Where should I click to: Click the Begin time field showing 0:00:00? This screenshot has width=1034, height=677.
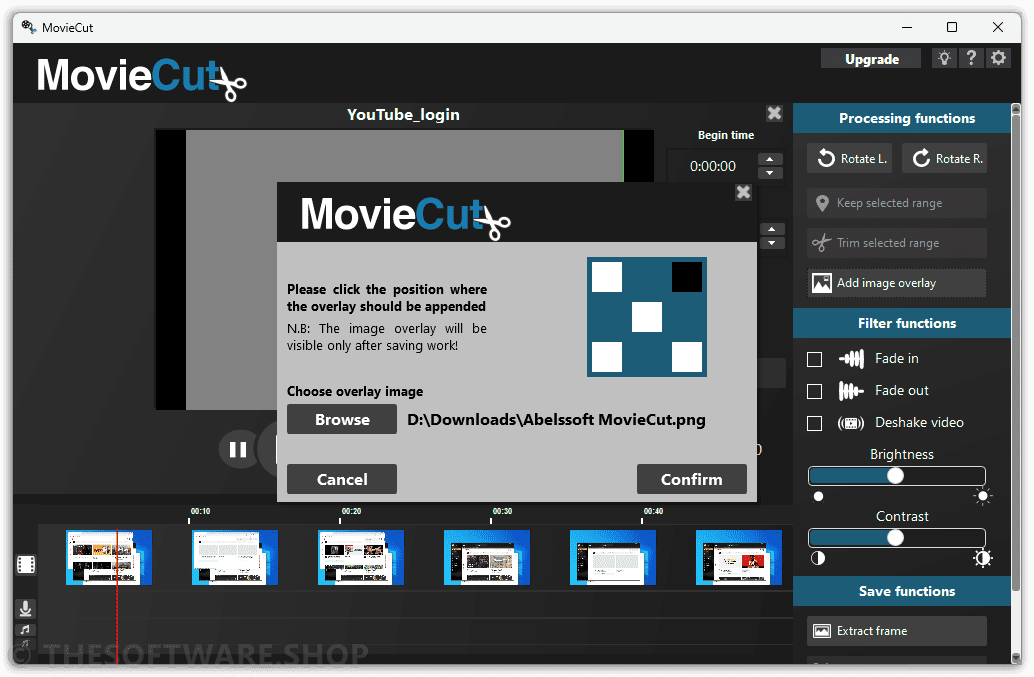coord(712,166)
